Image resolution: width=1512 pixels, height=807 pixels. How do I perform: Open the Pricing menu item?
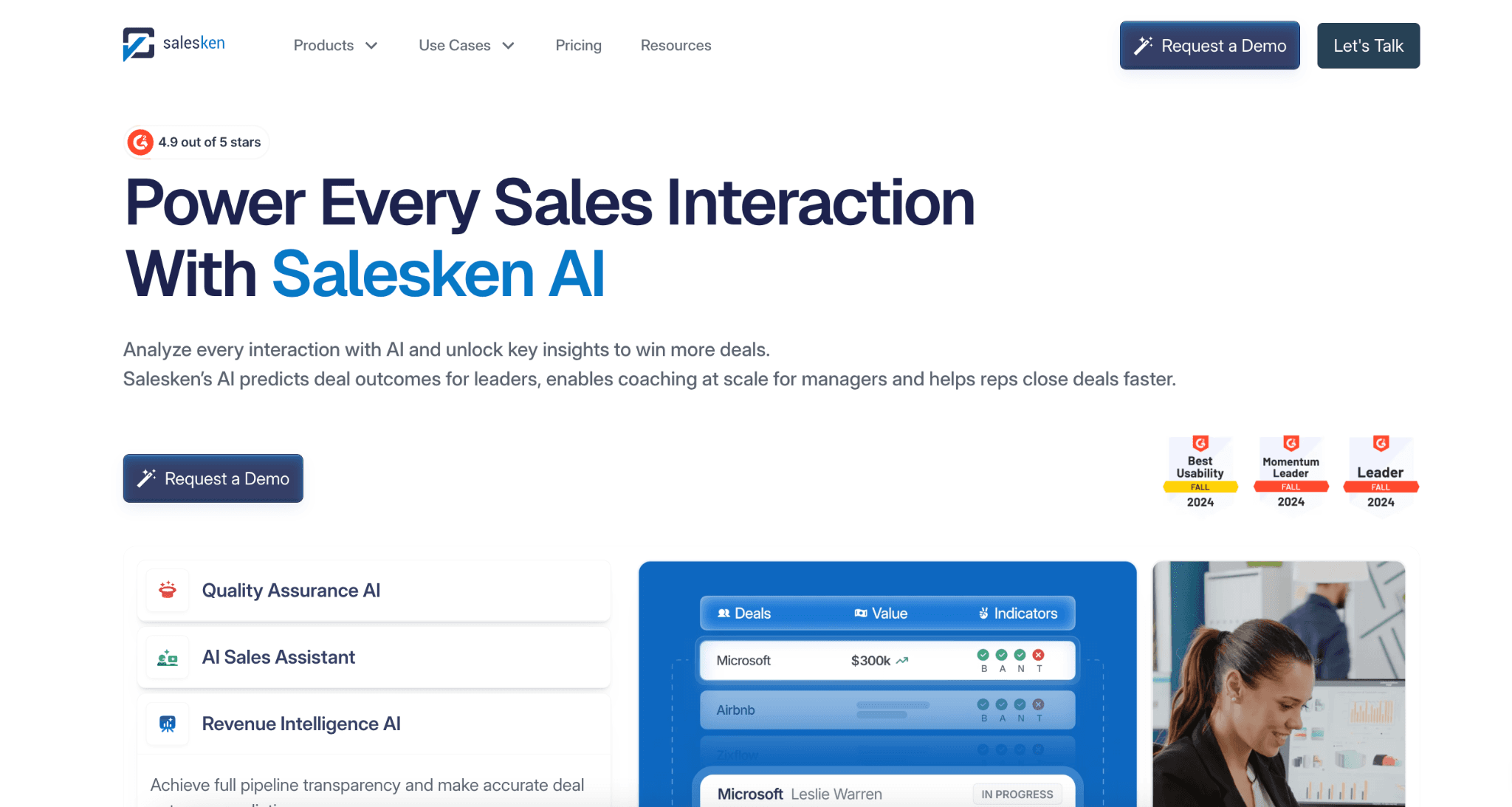(x=578, y=45)
